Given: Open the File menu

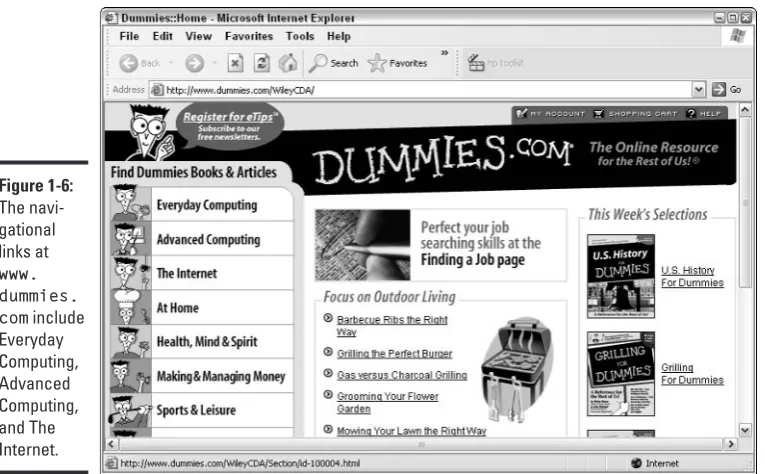Looking at the screenshot, I should coord(129,36).
